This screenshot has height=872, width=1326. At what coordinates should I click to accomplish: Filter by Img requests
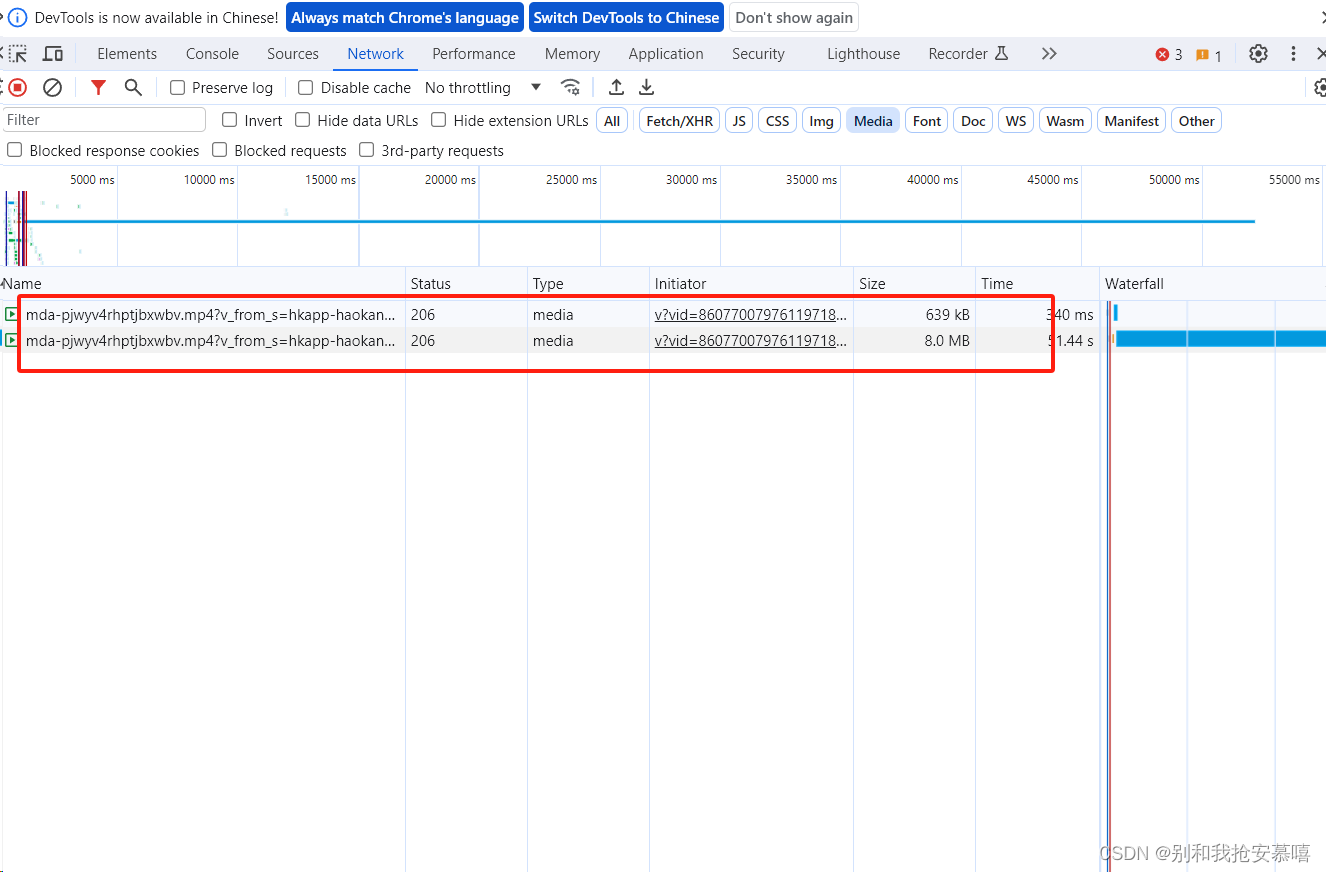(822, 121)
